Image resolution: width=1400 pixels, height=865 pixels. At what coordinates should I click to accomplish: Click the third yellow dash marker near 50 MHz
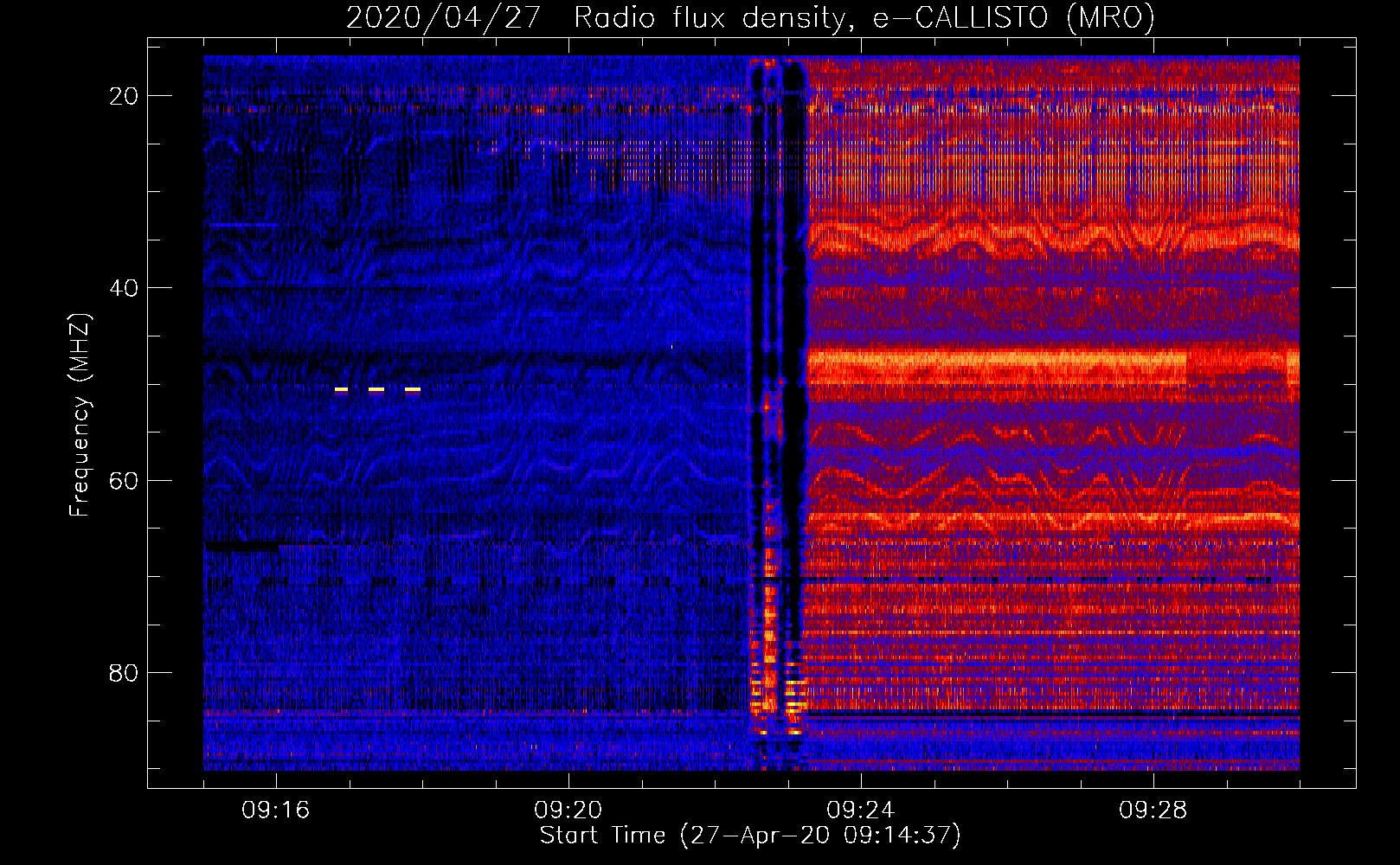(x=413, y=390)
